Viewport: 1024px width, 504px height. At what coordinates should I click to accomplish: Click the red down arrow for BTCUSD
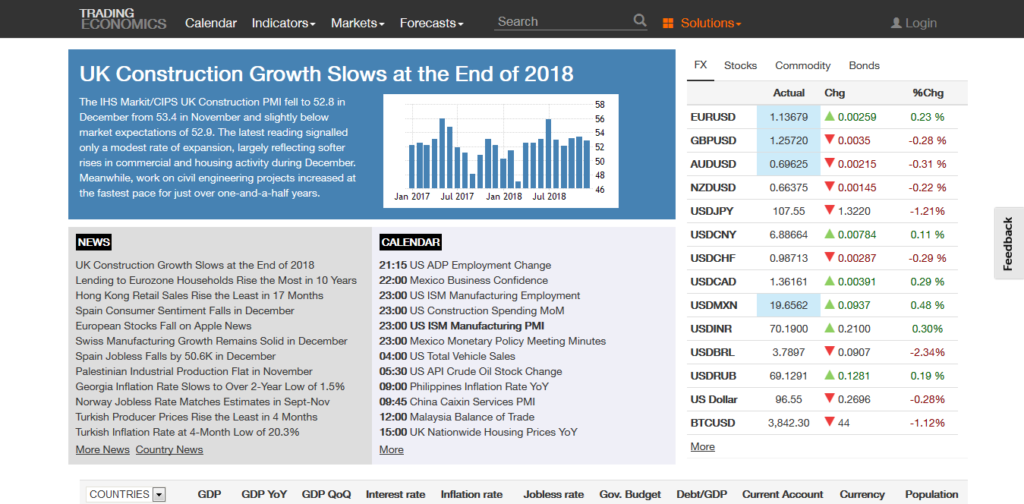[829, 422]
